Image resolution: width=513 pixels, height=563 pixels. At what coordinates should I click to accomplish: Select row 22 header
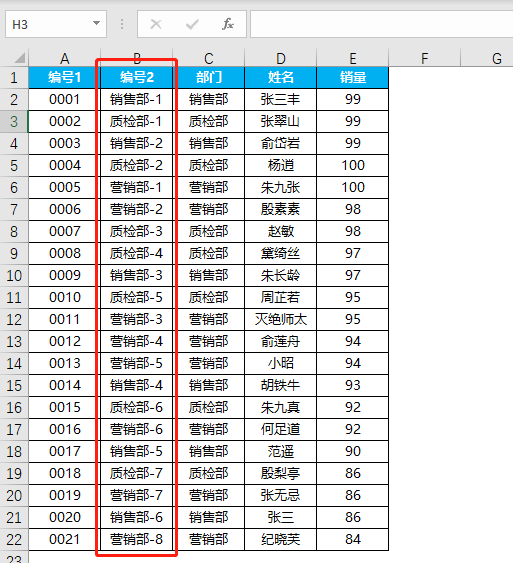[14, 540]
